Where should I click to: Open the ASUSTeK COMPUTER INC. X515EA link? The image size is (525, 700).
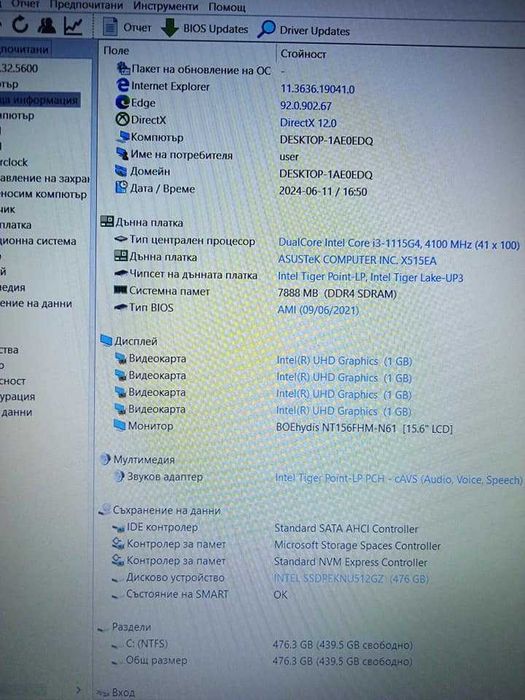(357, 260)
